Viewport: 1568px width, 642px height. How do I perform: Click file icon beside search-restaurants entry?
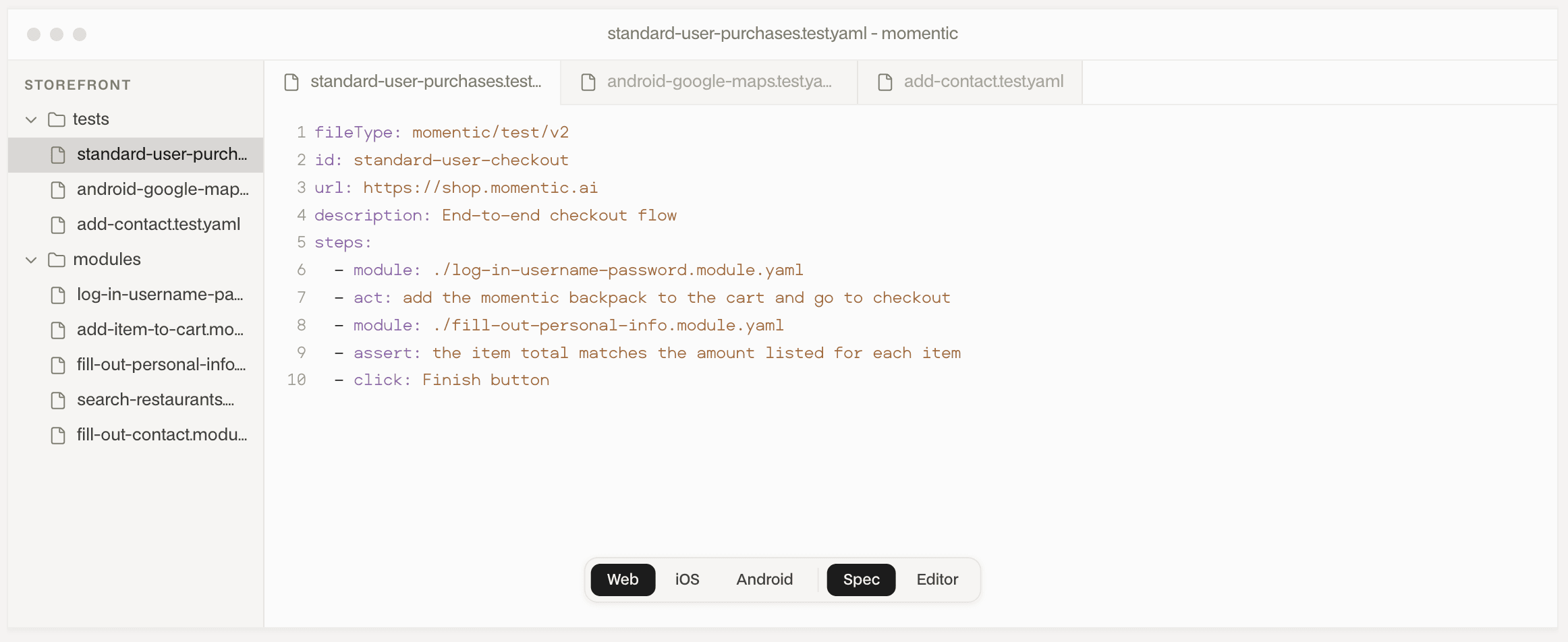(x=59, y=400)
